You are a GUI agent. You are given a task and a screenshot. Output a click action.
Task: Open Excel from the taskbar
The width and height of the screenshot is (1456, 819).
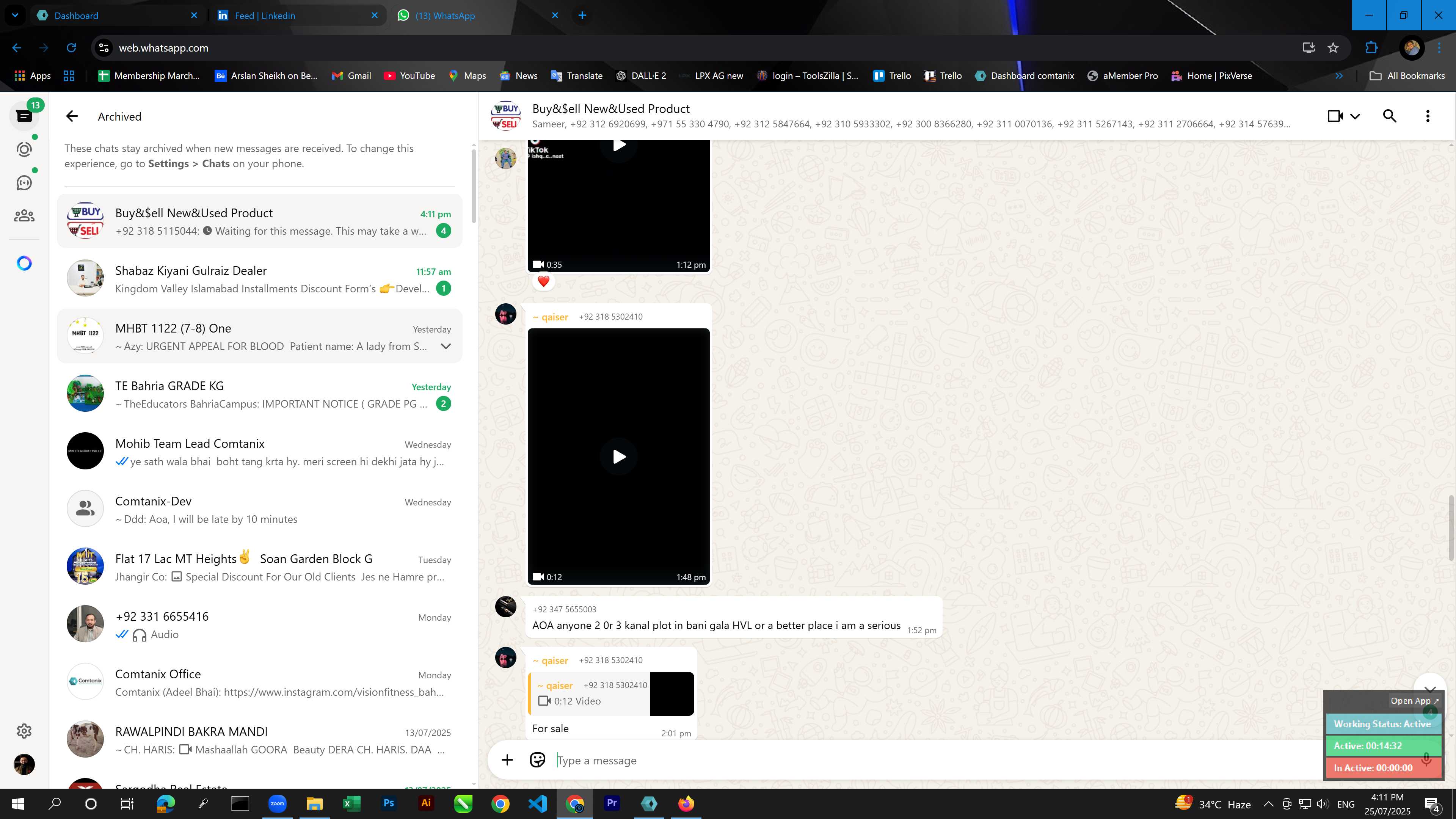click(351, 803)
